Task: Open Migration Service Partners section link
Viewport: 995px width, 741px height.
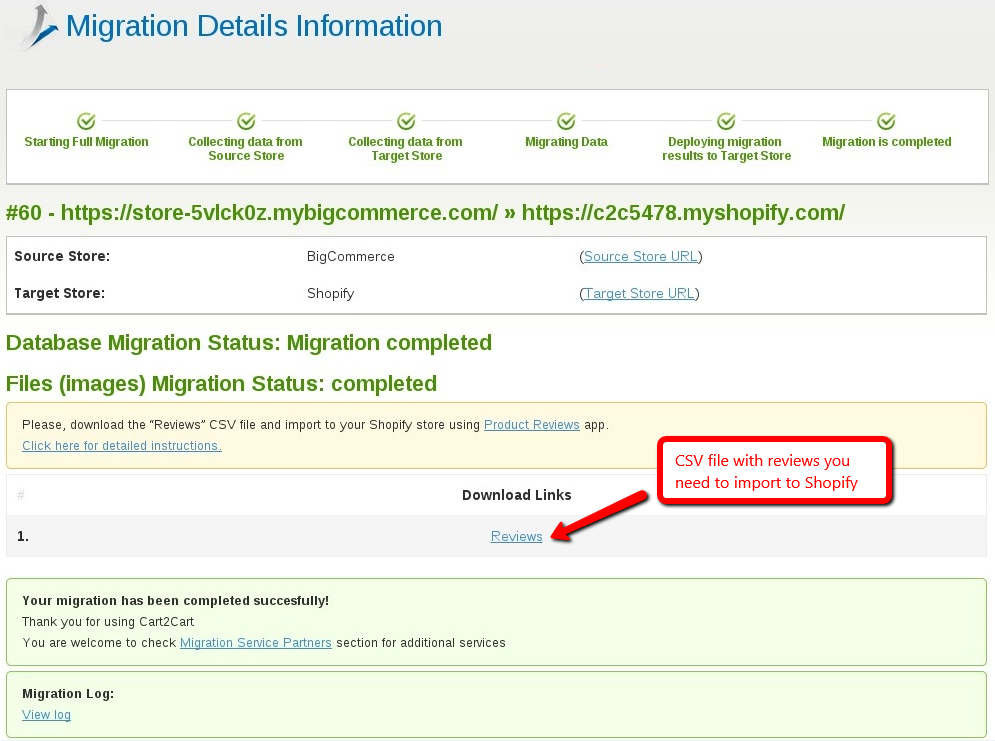Action: point(255,643)
